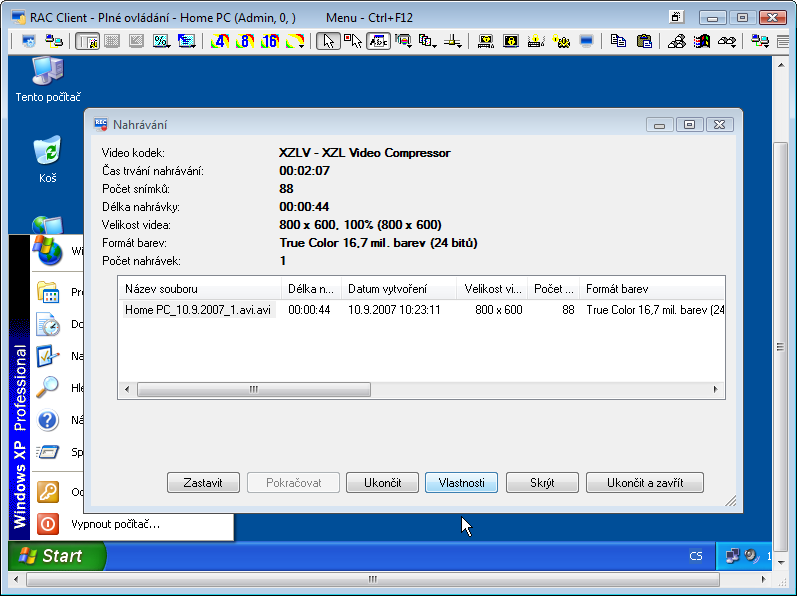
Task: Click the Skrýt button to hide dialog
Action: tap(542, 482)
